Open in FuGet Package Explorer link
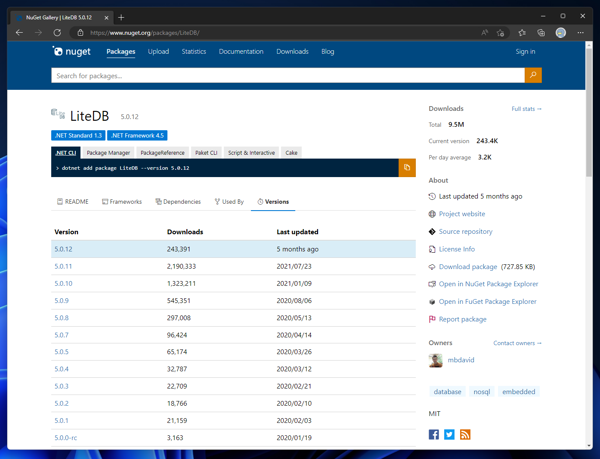 [488, 301]
